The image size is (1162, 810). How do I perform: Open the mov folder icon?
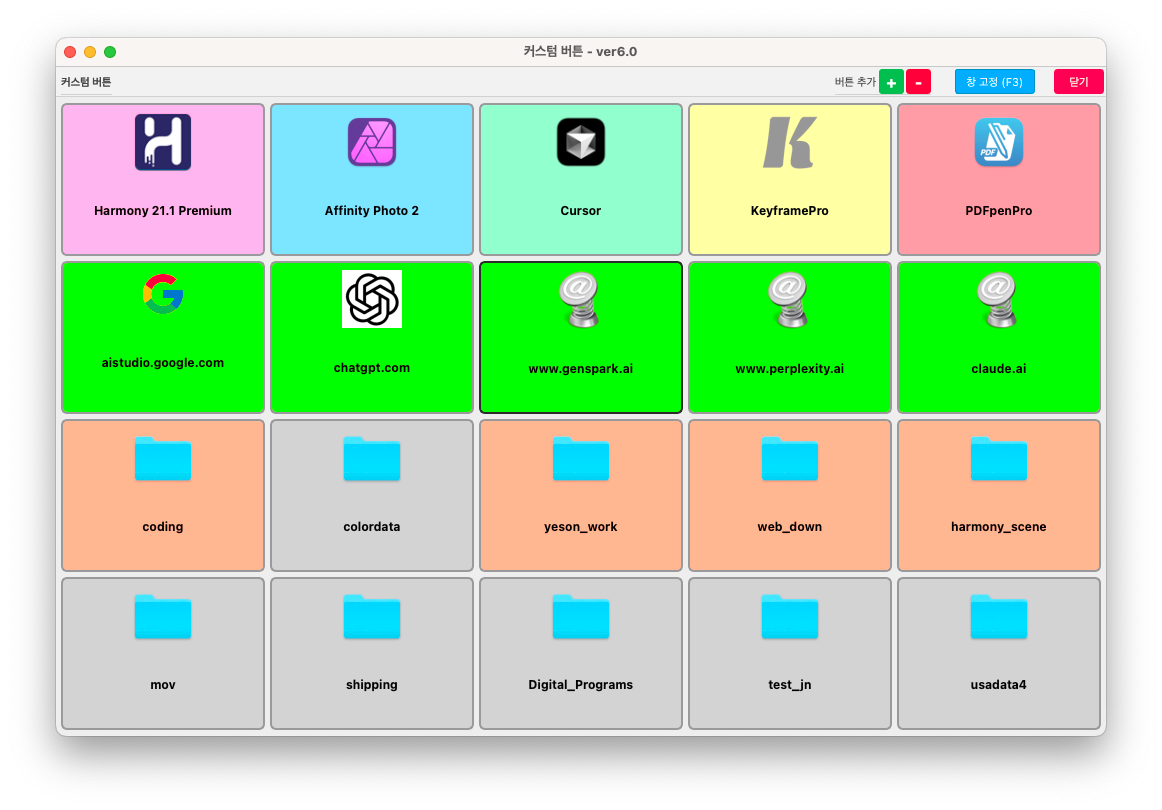click(163, 617)
